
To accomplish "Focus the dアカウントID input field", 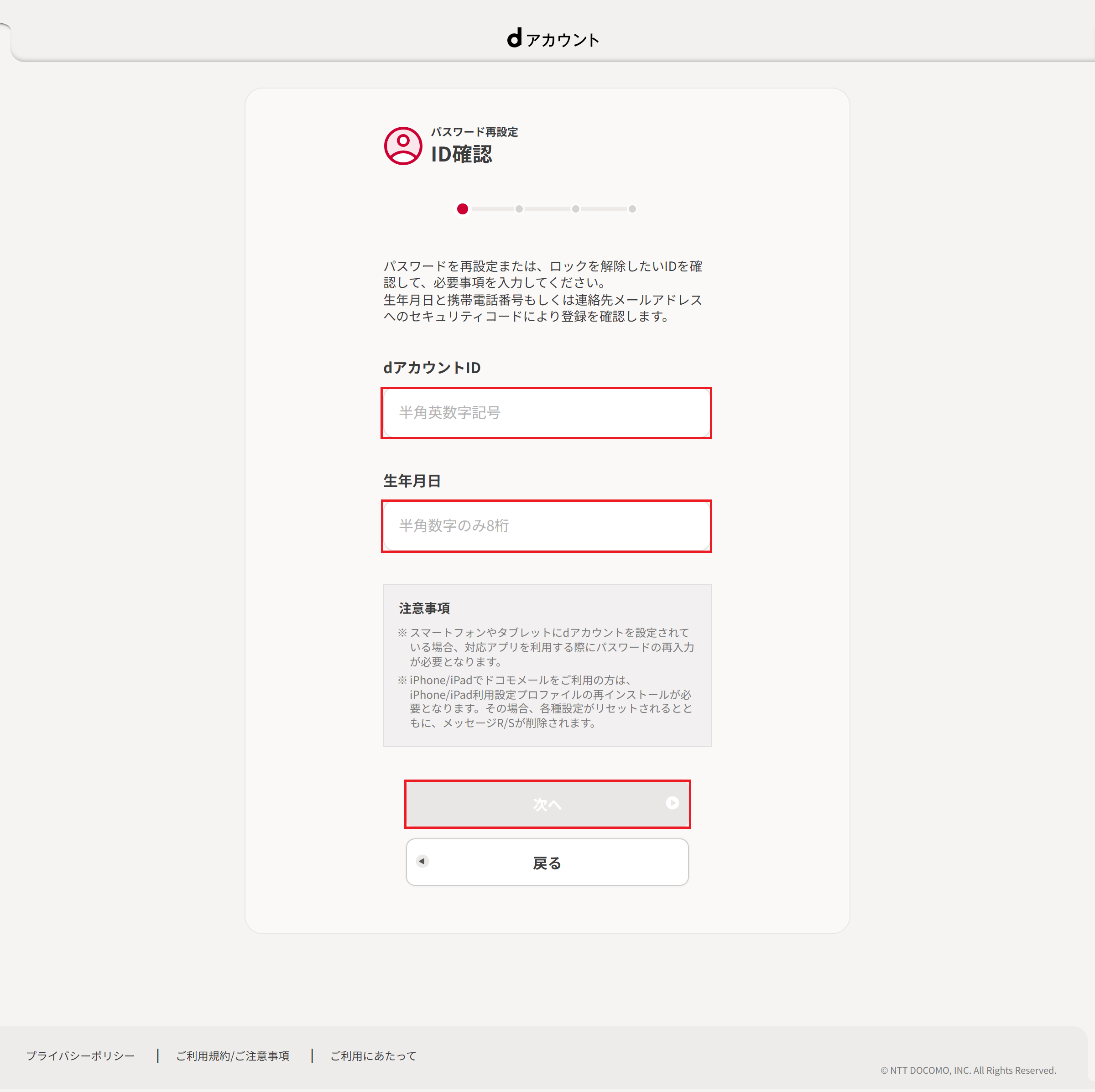I will [547, 413].
